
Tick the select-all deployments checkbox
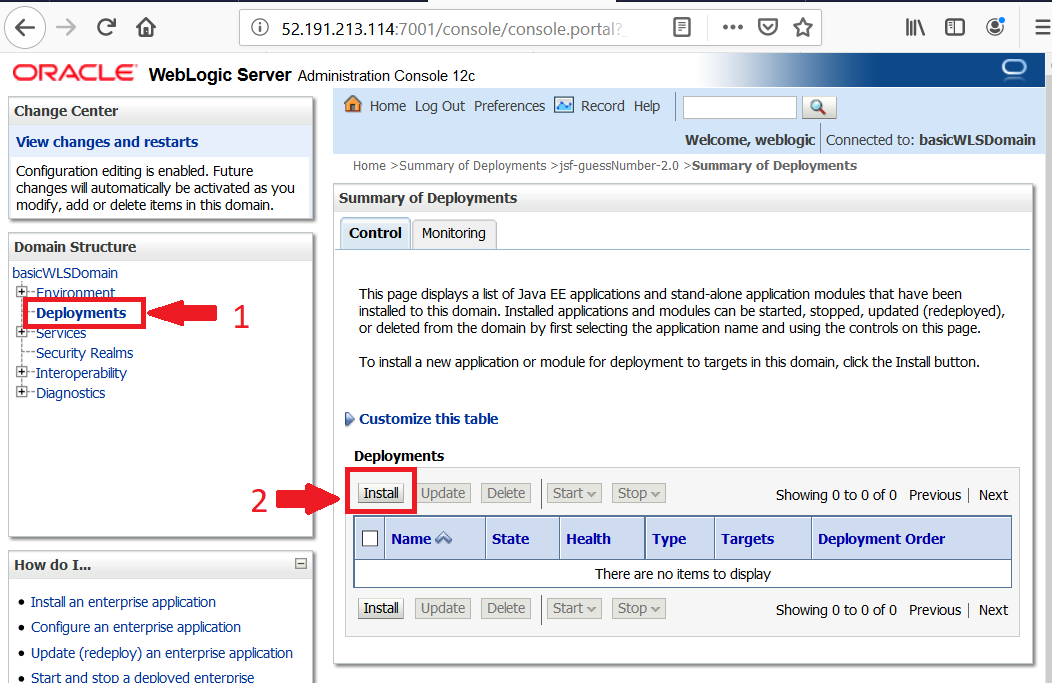point(370,538)
